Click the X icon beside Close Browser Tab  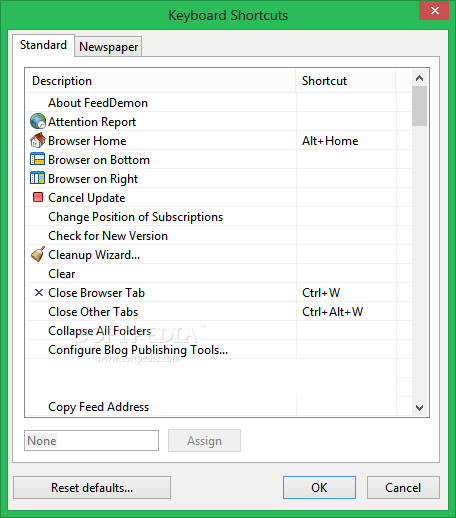pyautogui.click(x=39, y=293)
